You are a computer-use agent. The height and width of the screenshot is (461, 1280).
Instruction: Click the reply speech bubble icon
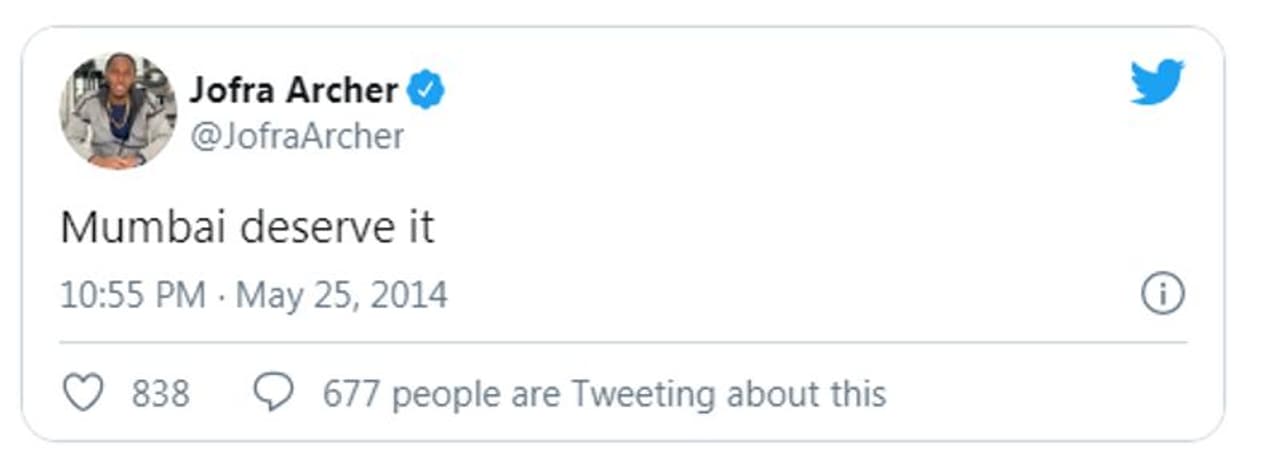[273, 393]
